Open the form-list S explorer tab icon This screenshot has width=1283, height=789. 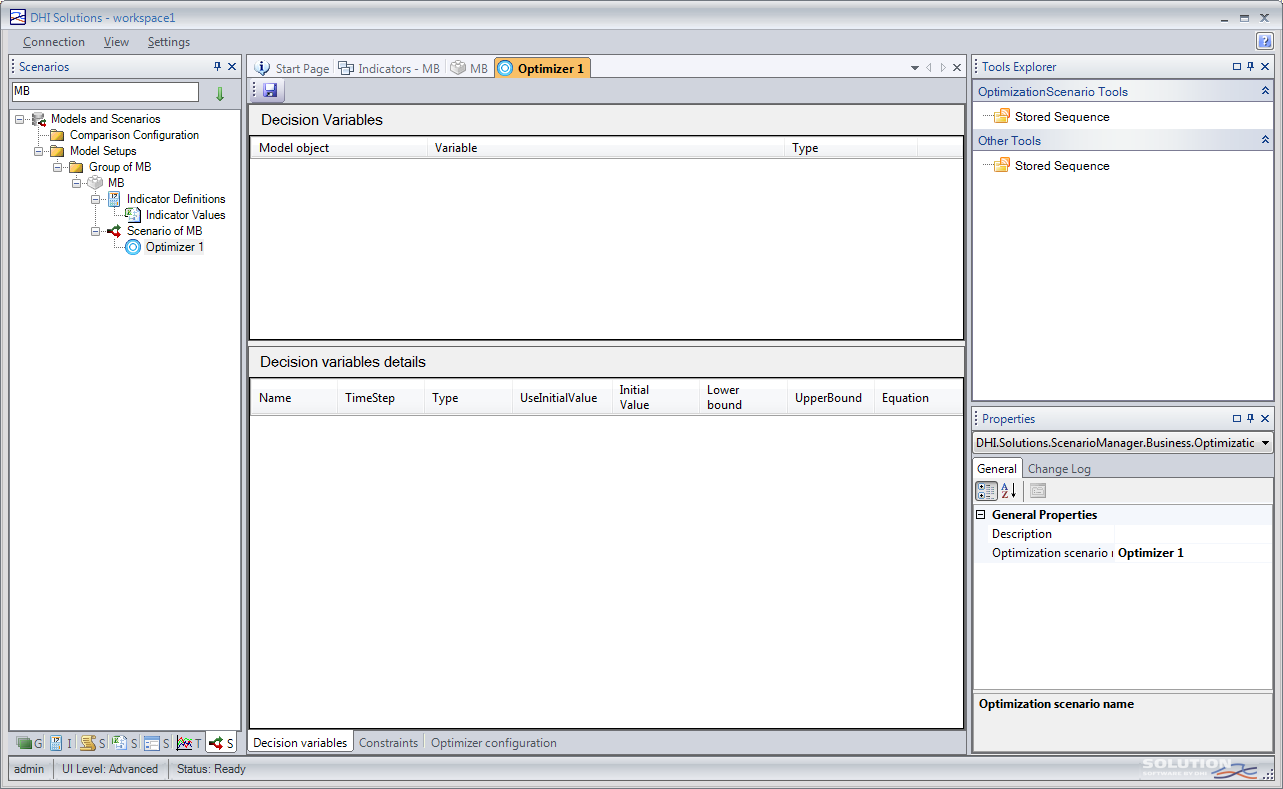(x=152, y=743)
